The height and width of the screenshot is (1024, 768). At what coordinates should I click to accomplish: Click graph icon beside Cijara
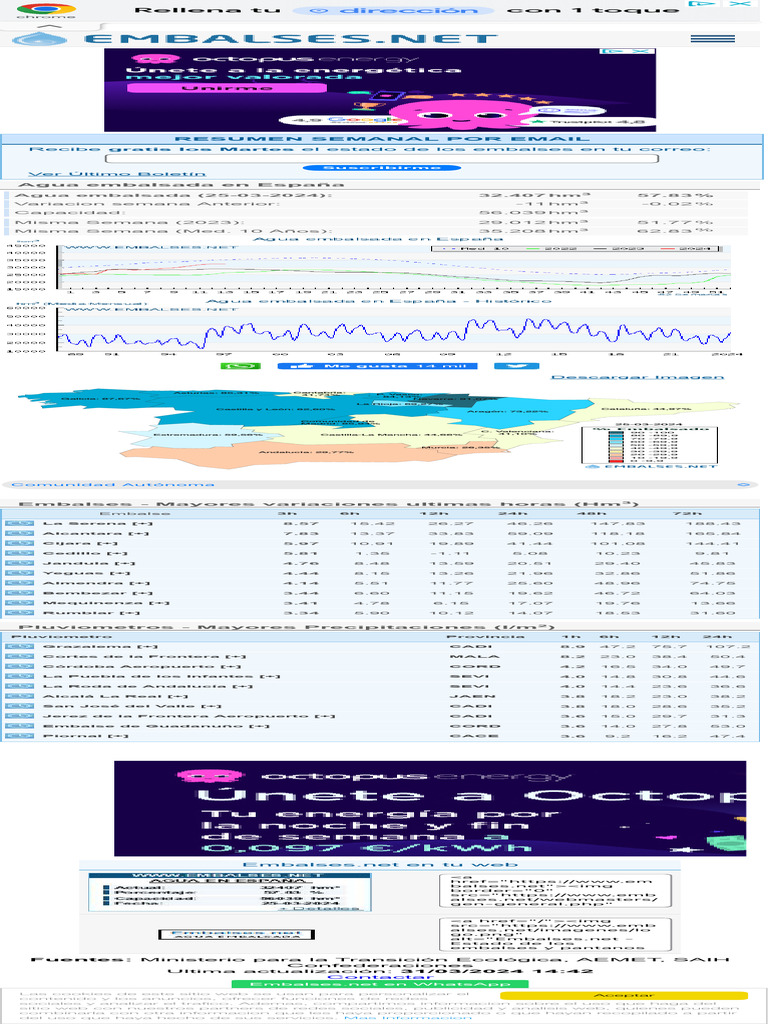(x=19, y=543)
